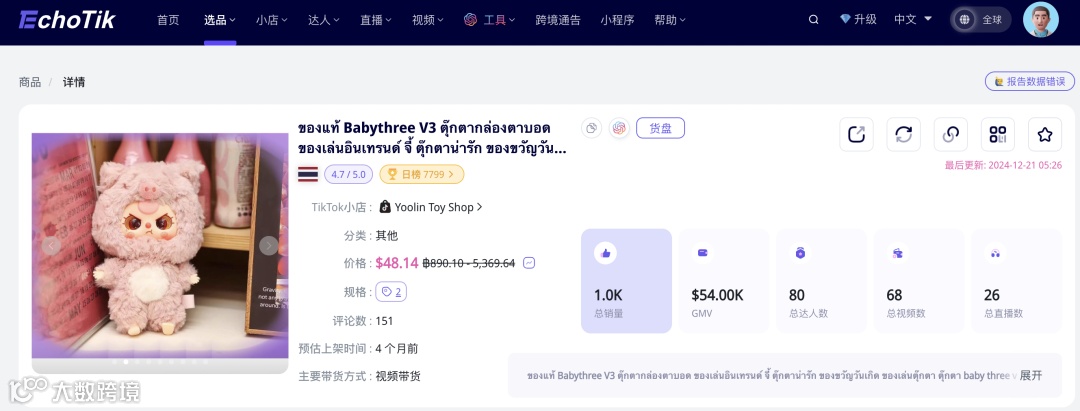Click the 评论数 151 value
The width and height of the screenshot is (1080, 411).
click(x=384, y=321)
